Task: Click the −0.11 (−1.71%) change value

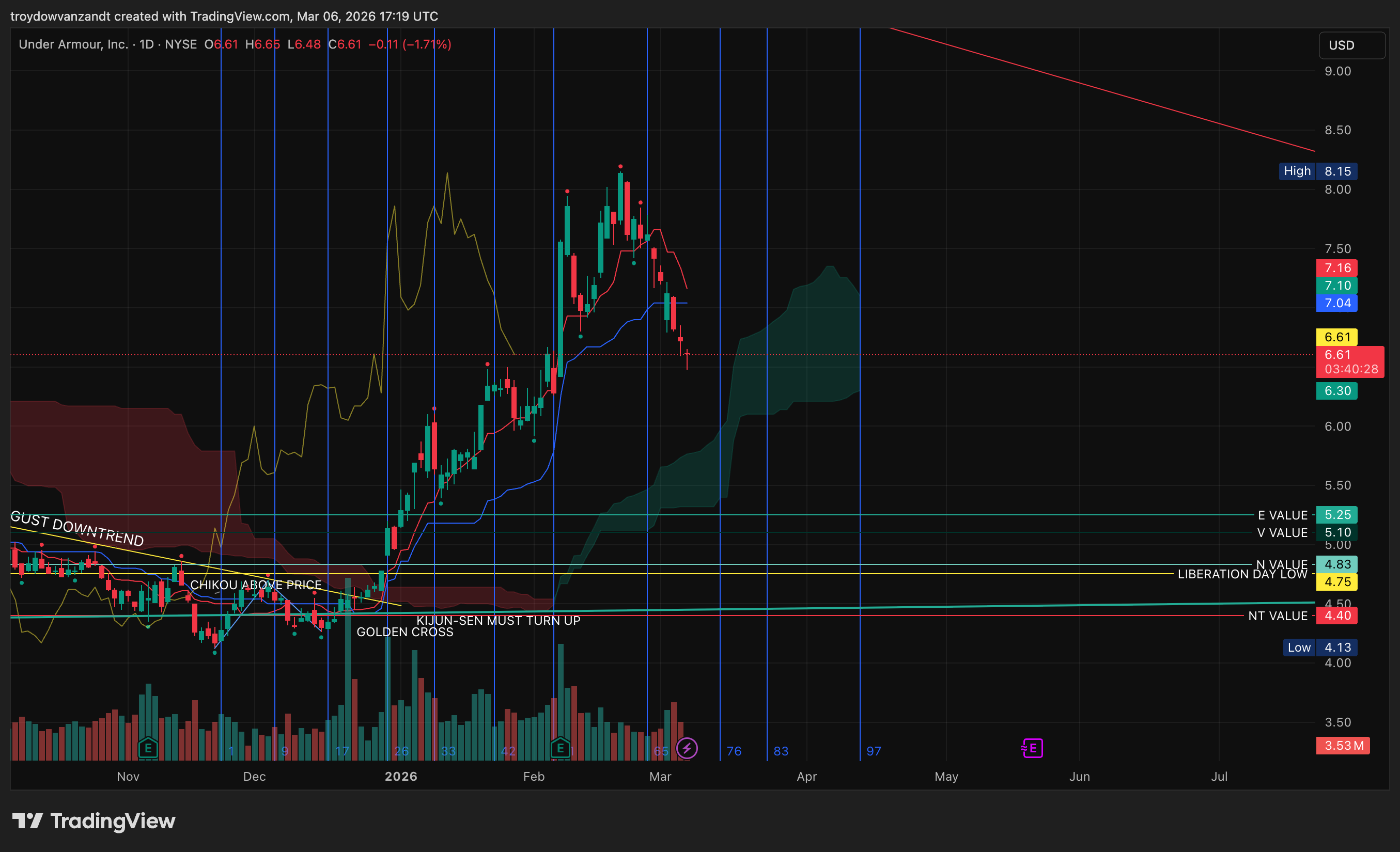Action: pos(410,44)
